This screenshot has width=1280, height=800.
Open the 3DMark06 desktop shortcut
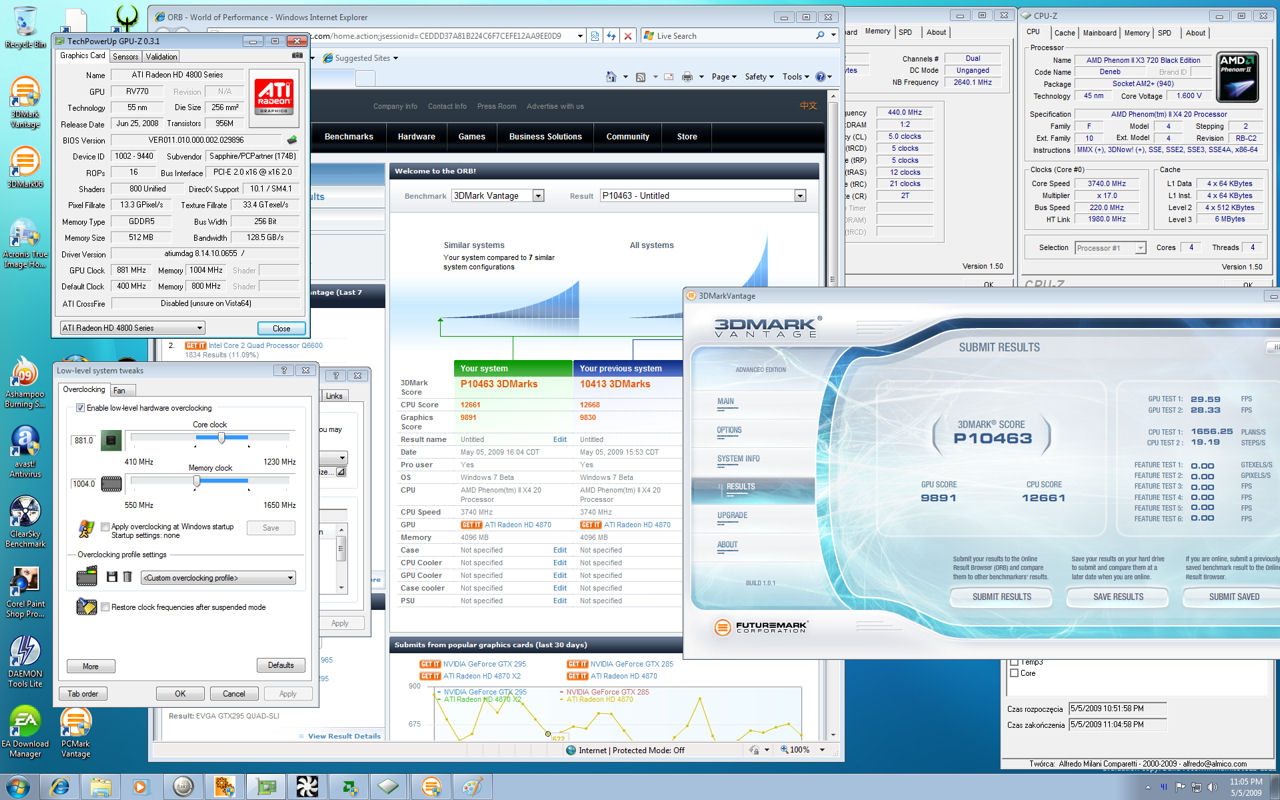coord(24,167)
